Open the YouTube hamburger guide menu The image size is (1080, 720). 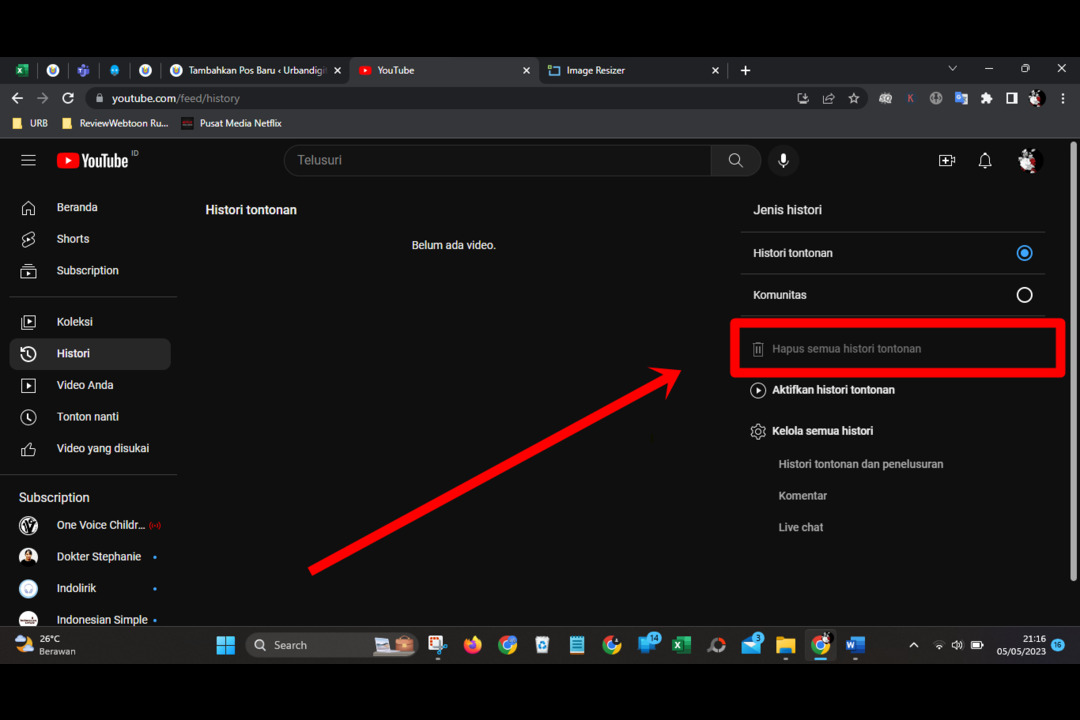tap(28, 161)
